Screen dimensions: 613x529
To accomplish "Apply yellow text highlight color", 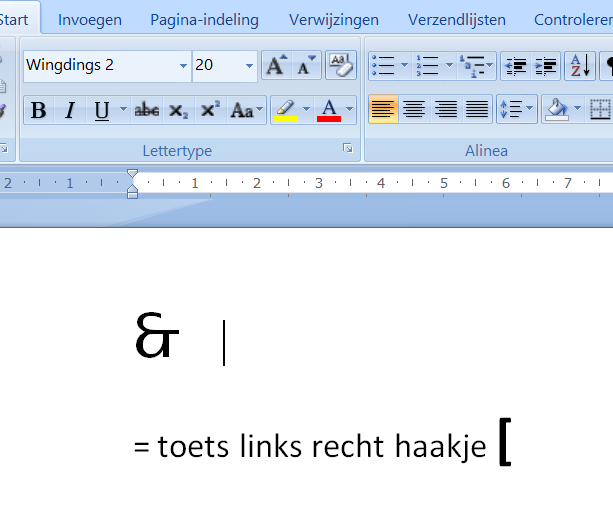I will tap(286, 110).
